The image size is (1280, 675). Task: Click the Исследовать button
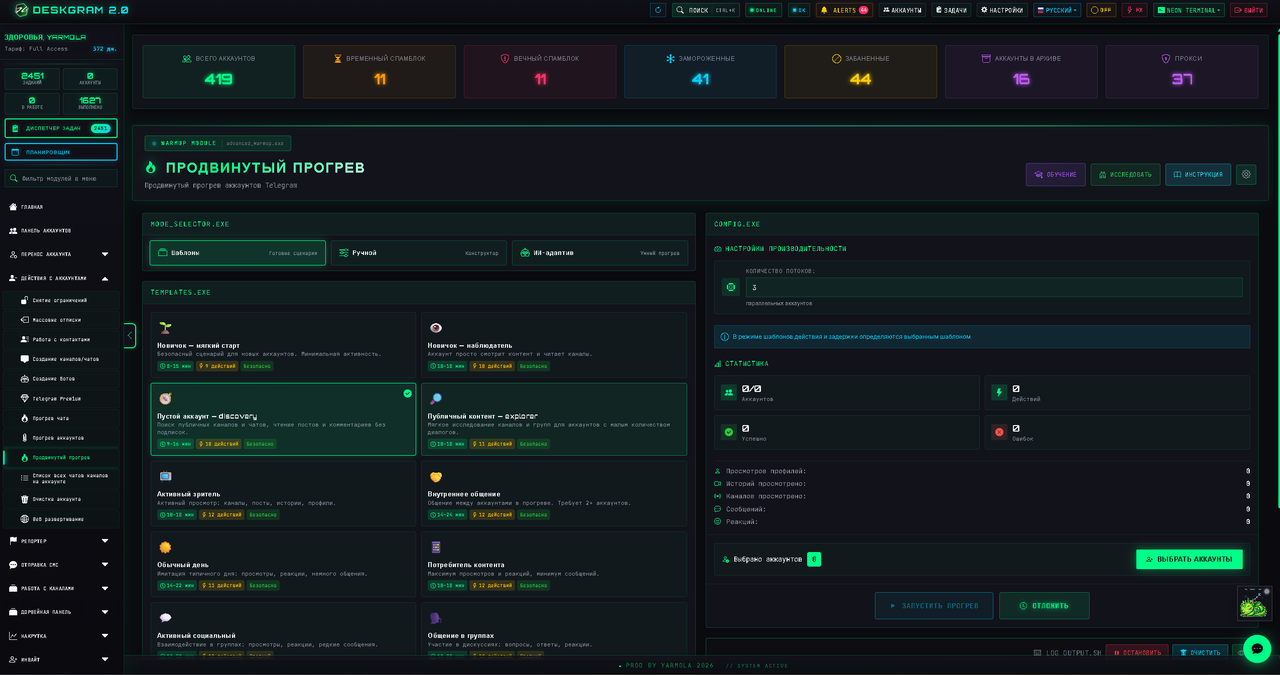(1125, 174)
